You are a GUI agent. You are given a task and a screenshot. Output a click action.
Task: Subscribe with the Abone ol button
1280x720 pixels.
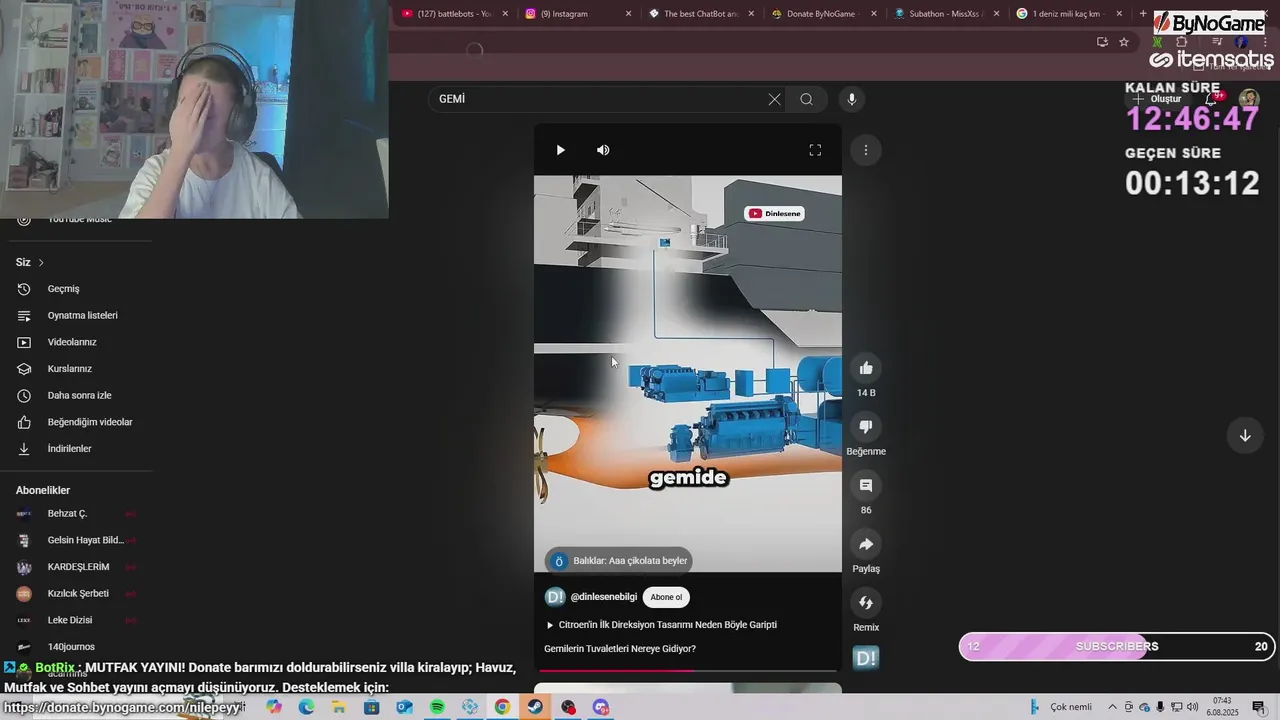click(x=666, y=597)
